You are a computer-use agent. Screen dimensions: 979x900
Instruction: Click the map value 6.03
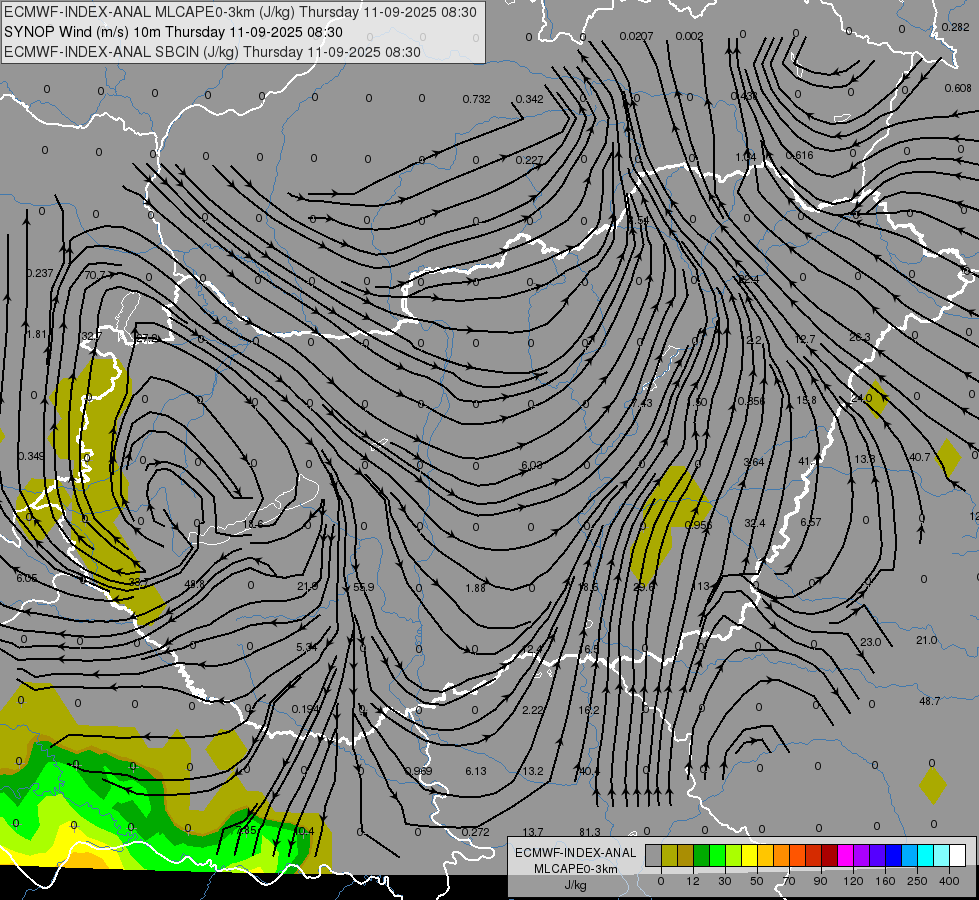(531, 465)
